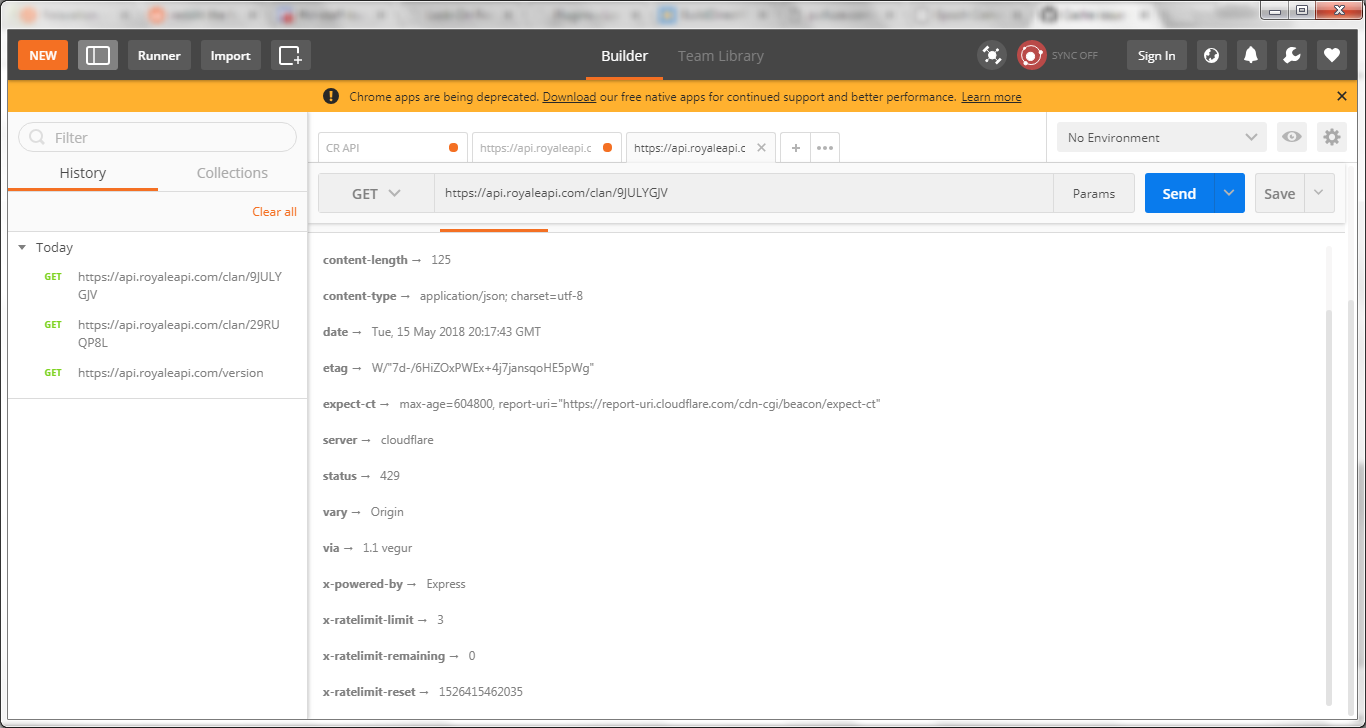The image size is (1366, 728).
Task: Open Manage Environments with the gear icon
Action: tap(1331, 137)
